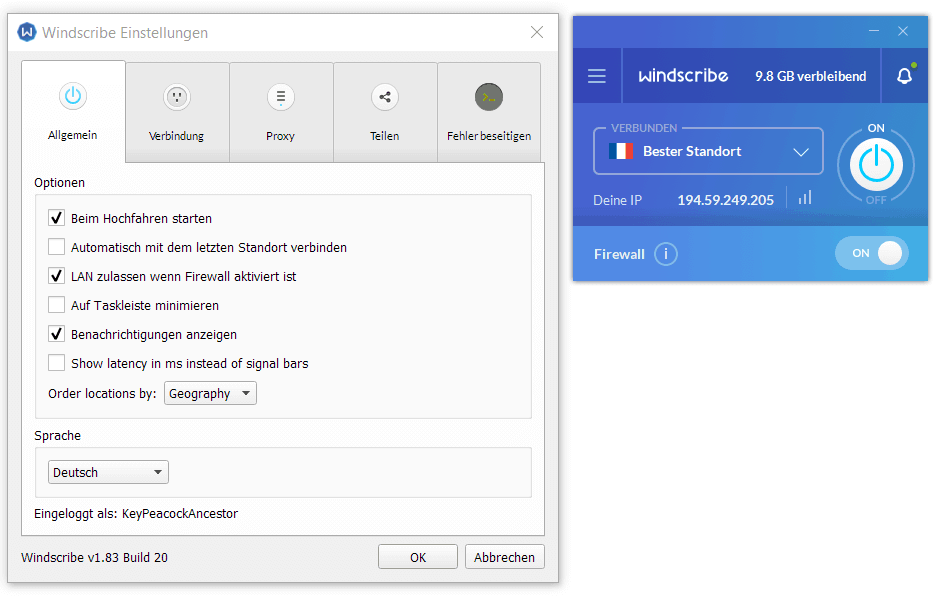This screenshot has height=600, width=945.
Task: Click the Teilen share icon
Action: point(385,96)
